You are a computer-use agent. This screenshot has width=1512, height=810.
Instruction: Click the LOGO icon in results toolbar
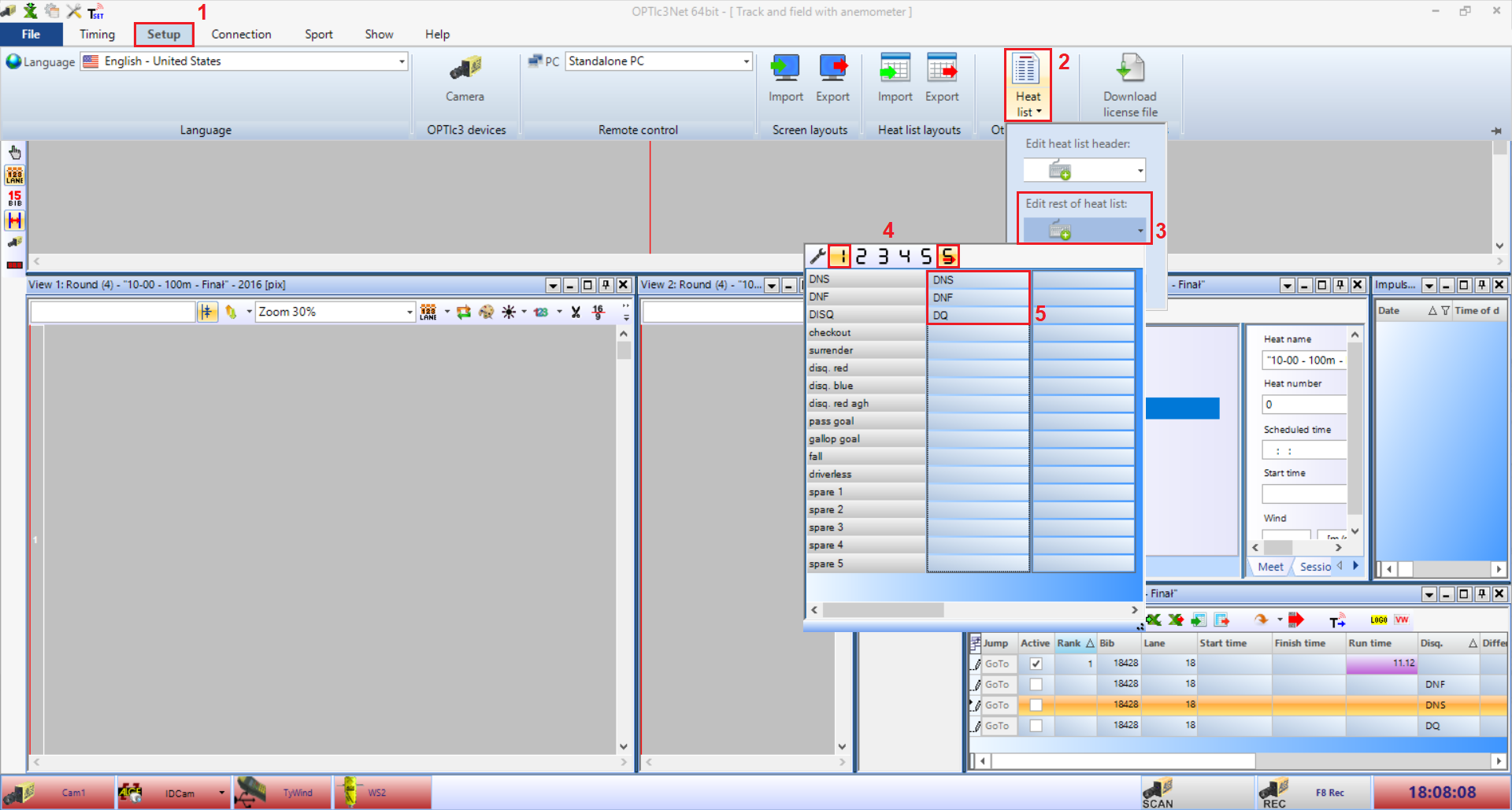click(x=1379, y=620)
